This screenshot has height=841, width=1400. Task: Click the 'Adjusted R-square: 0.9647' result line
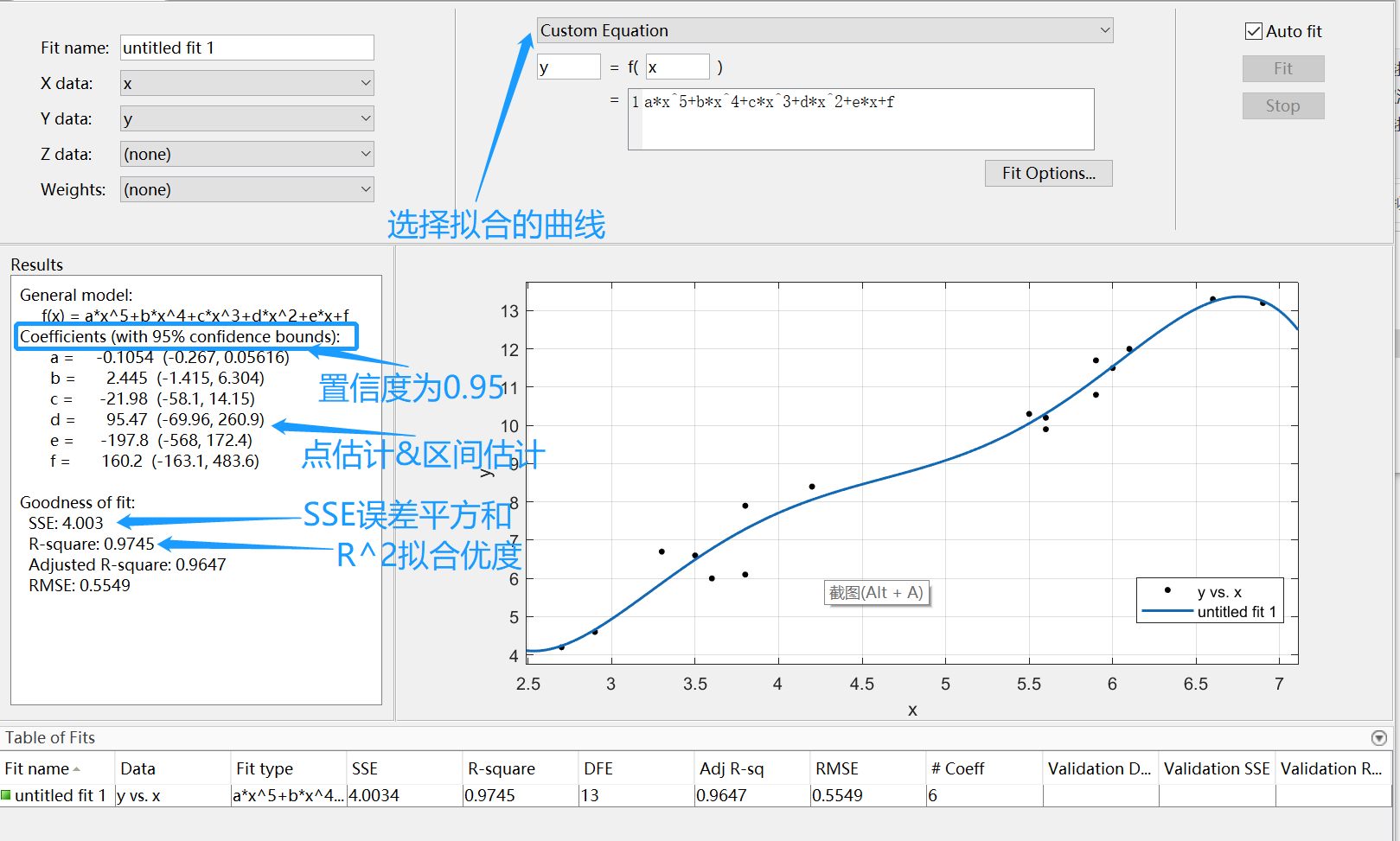(127, 564)
